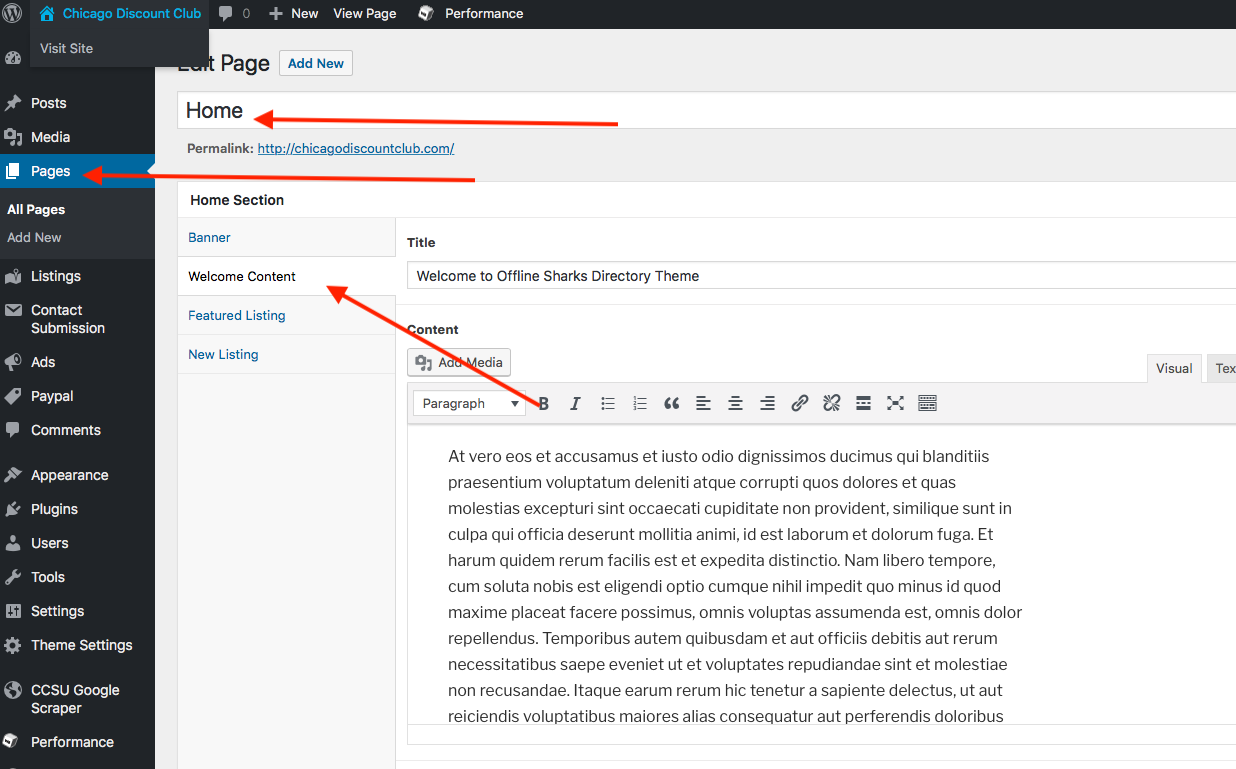Apply blockquote formatting
This screenshot has width=1236, height=769.
672,403
